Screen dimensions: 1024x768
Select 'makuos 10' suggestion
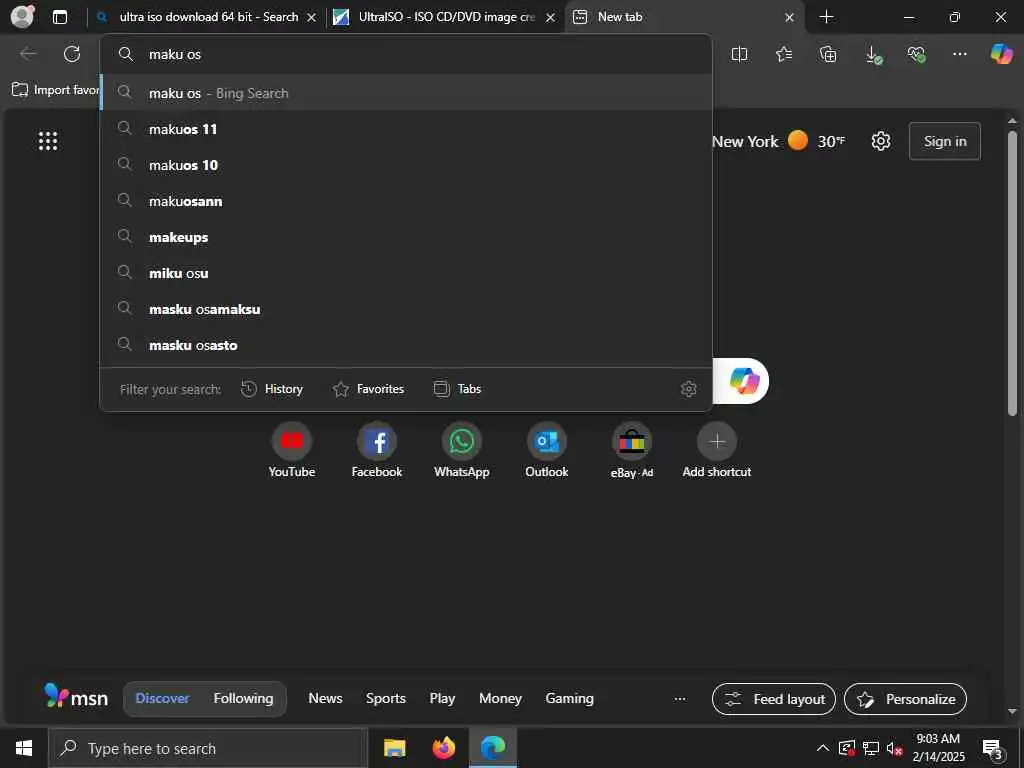[406, 165]
